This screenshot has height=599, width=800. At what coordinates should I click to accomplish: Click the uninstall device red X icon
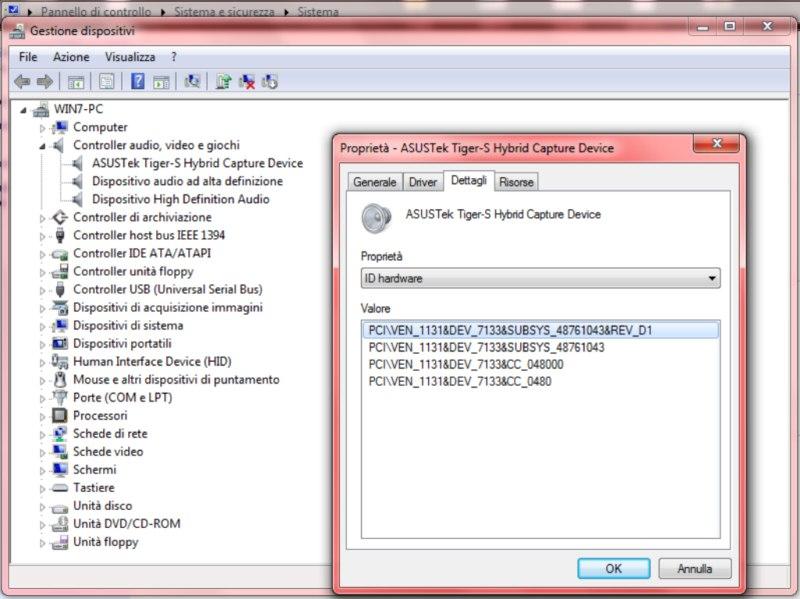tap(247, 82)
